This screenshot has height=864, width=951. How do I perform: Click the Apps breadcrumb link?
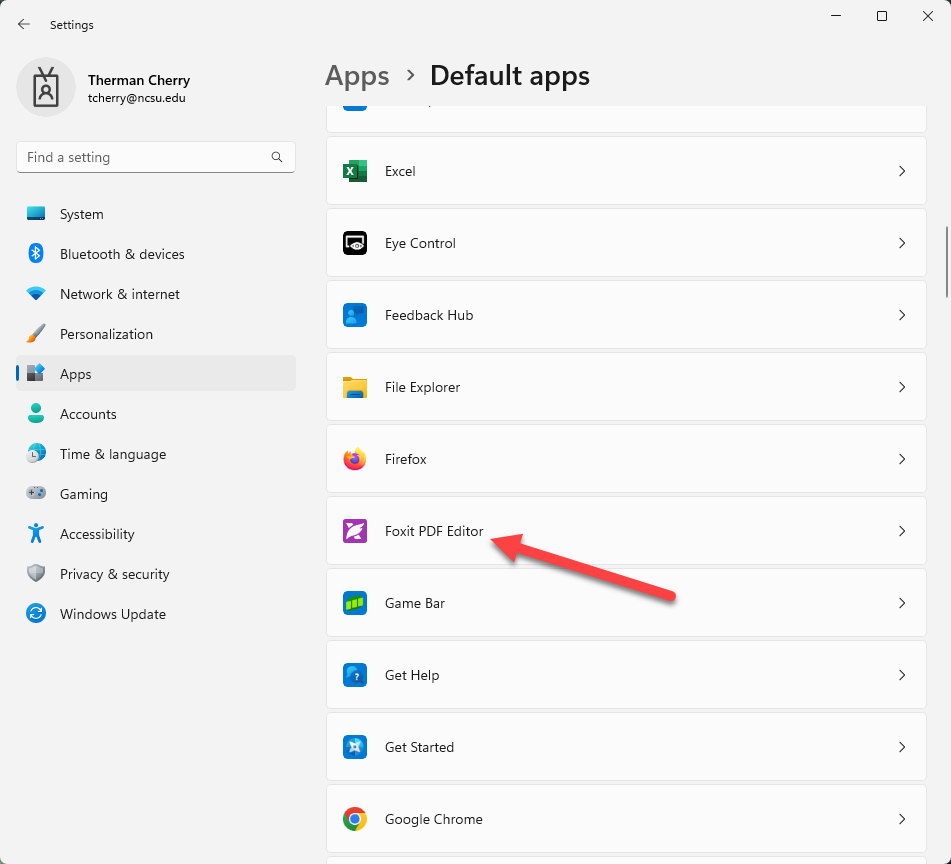point(357,76)
